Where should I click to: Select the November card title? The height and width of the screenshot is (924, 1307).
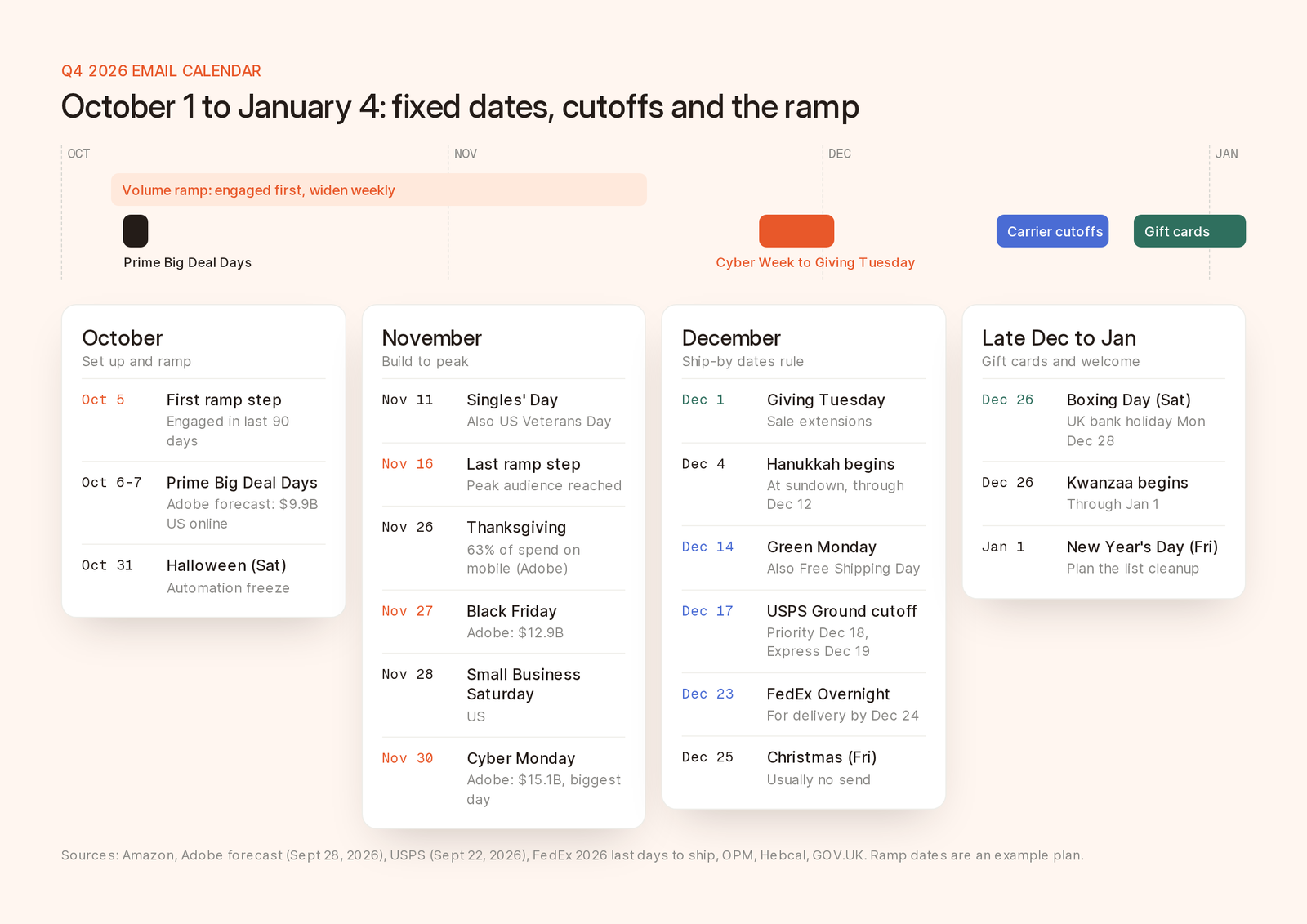[x=431, y=337]
